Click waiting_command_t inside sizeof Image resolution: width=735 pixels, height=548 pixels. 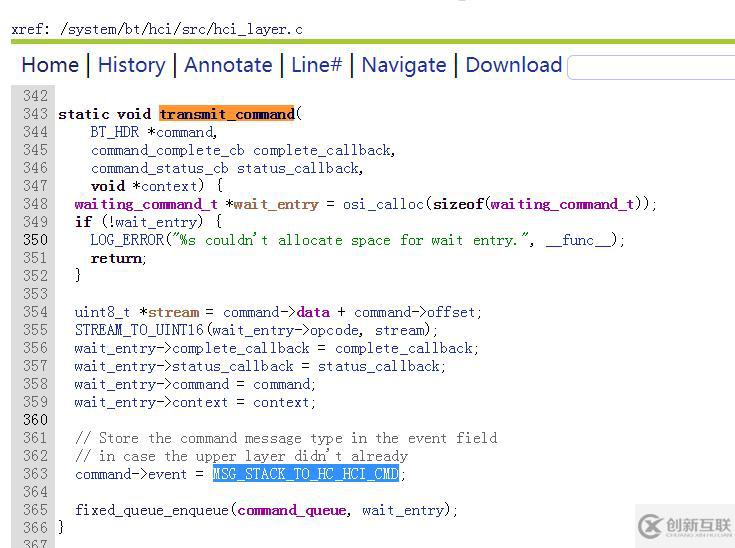click(562, 204)
